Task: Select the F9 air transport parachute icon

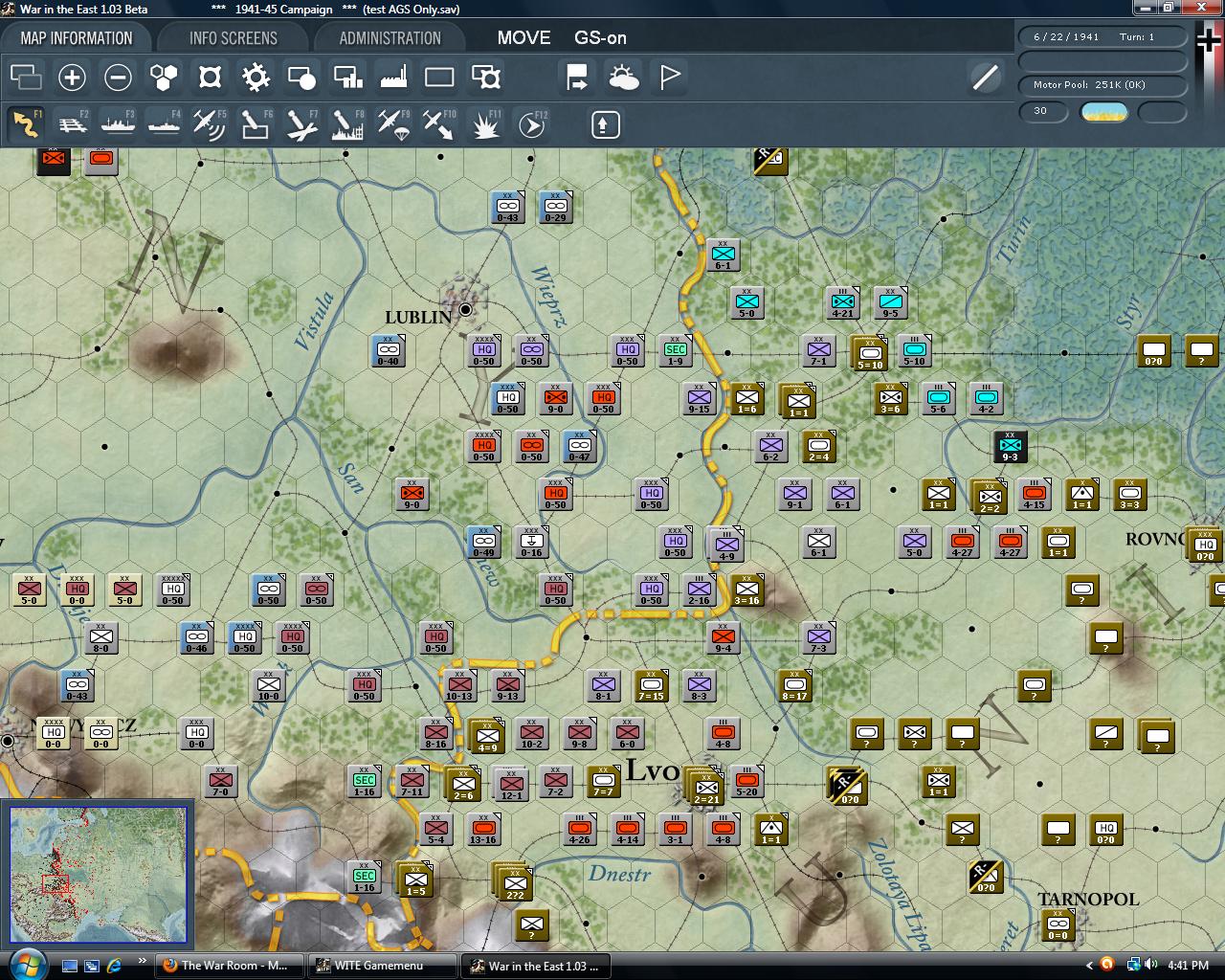Action: click(x=393, y=124)
